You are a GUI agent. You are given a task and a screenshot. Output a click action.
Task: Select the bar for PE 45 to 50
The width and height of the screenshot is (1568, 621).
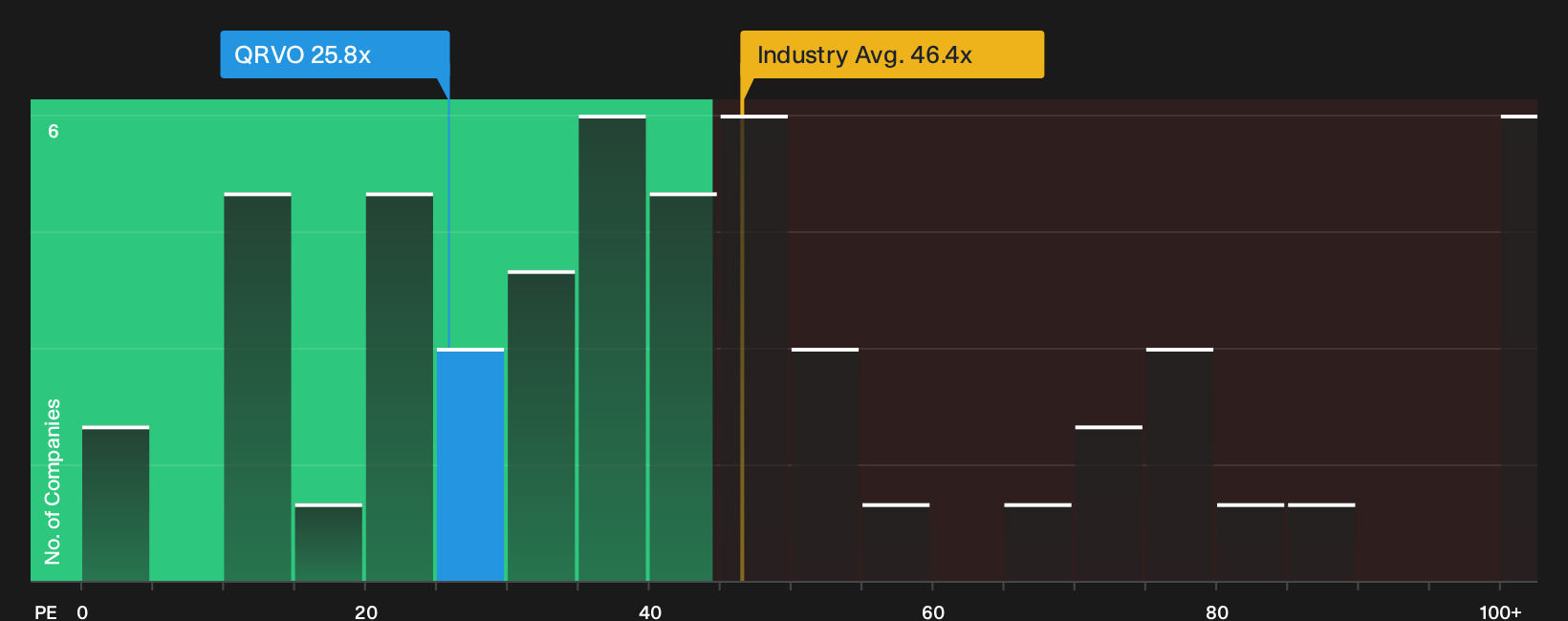point(754,348)
